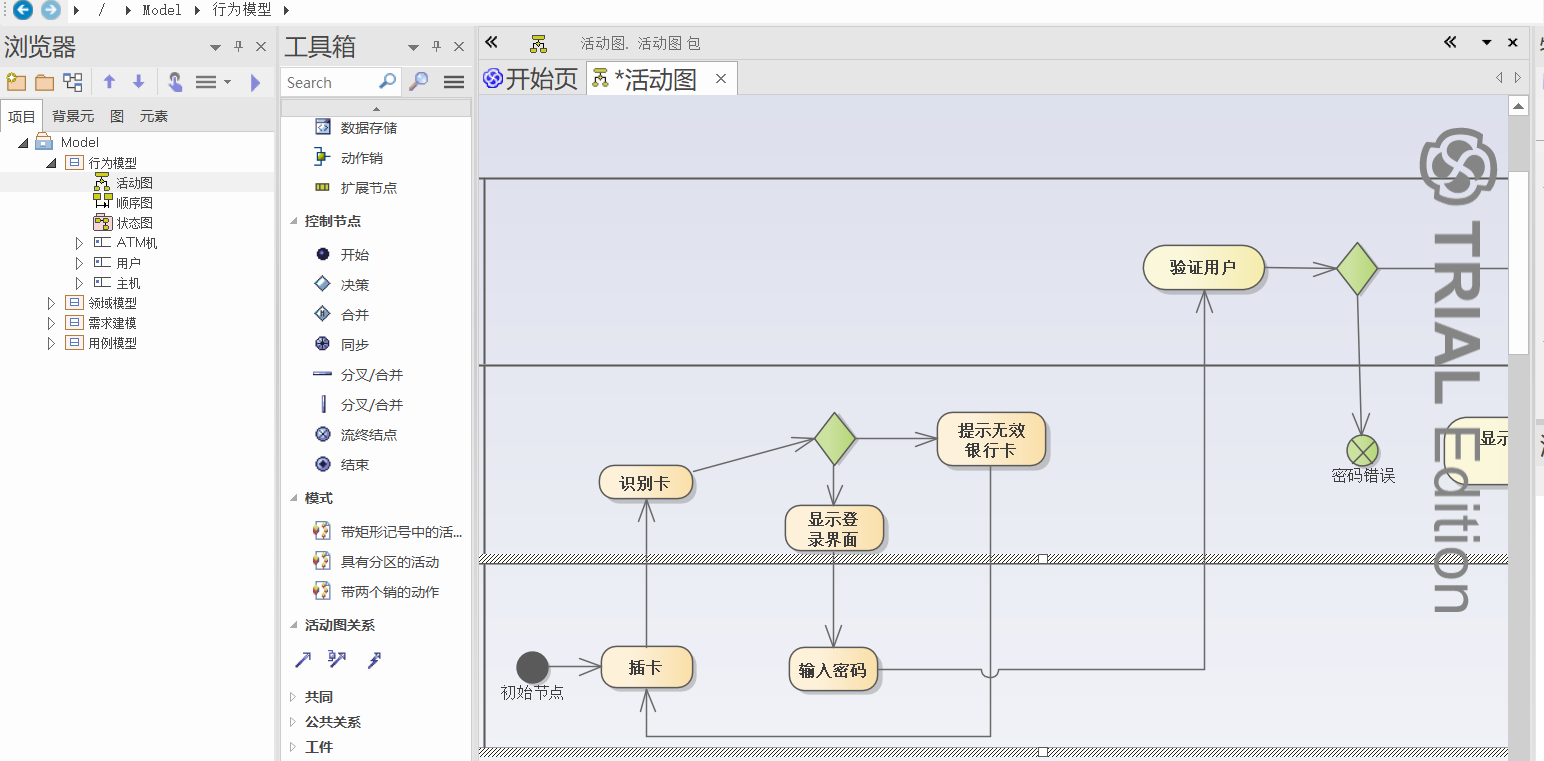
Task: Open the 背景元 tab in browser
Action: click(73, 116)
